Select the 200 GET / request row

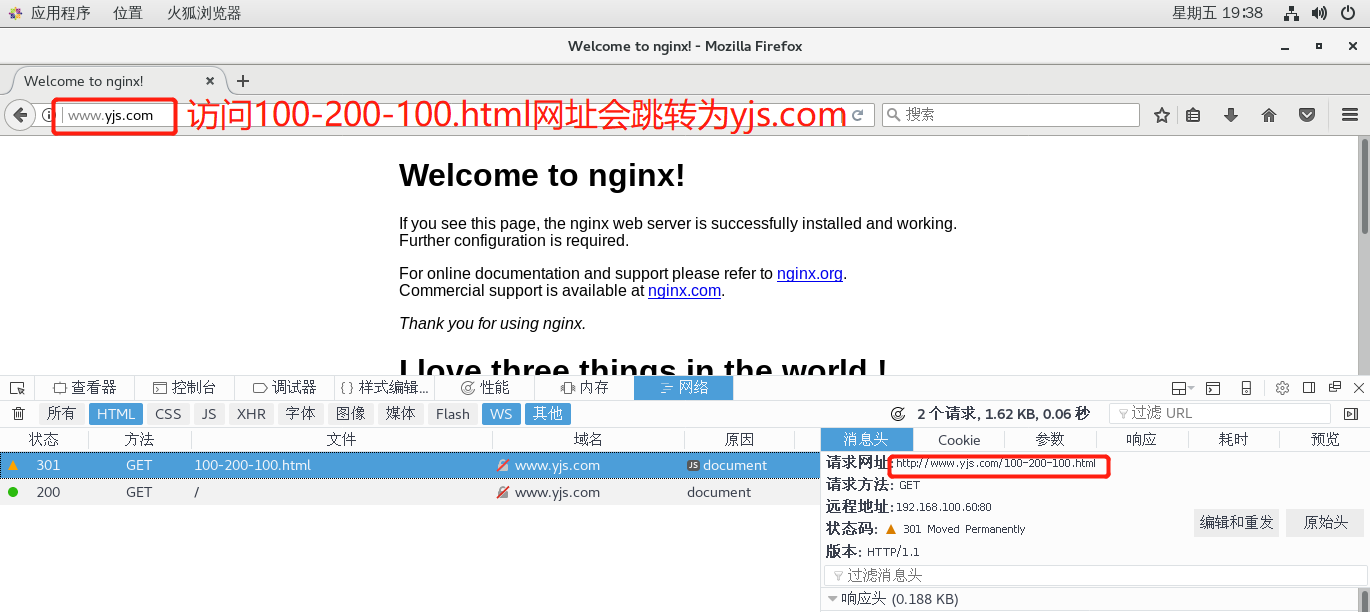click(410, 492)
